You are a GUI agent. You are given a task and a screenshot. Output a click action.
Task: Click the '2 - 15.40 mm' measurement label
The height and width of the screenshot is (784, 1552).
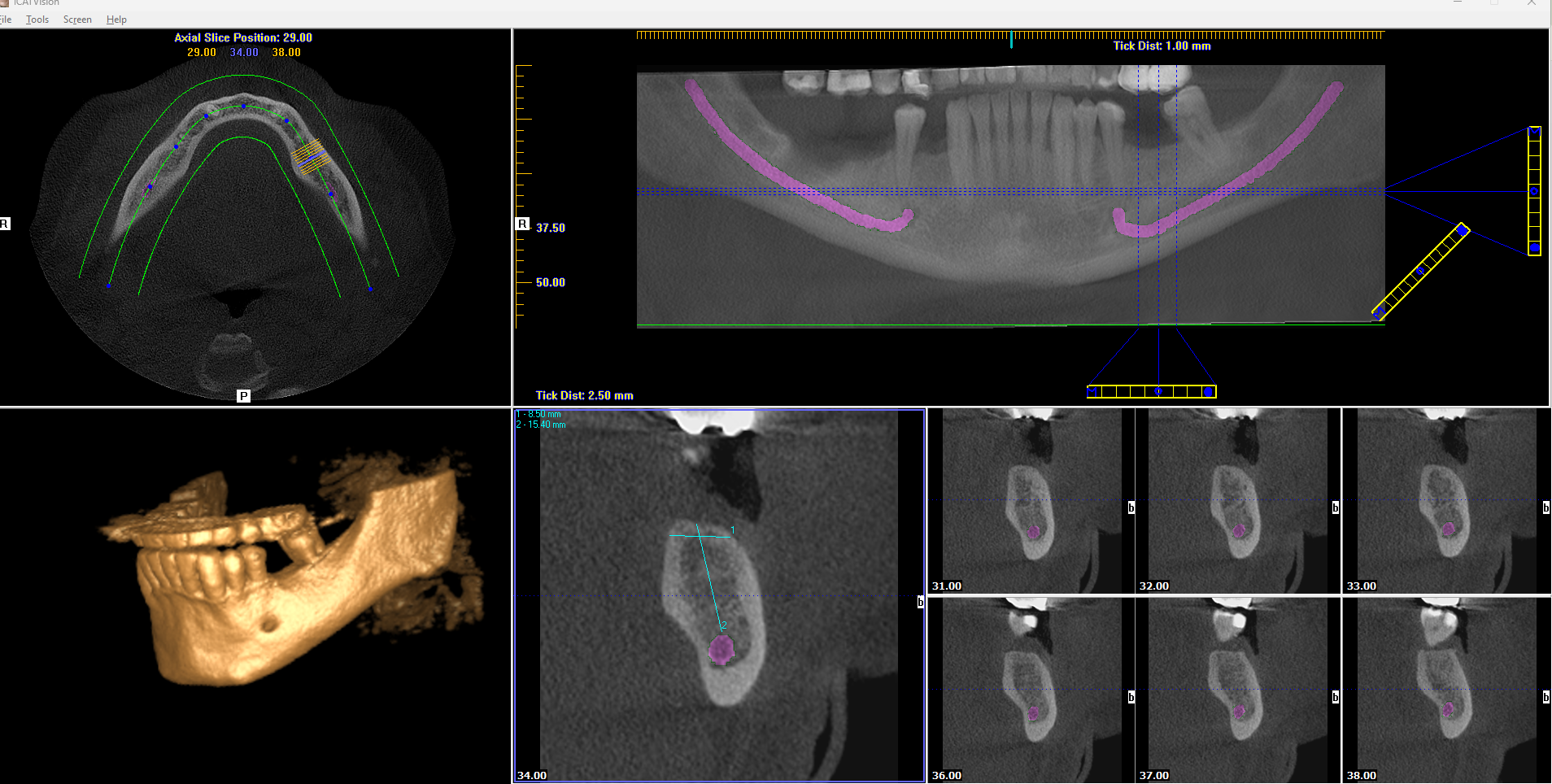pyautogui.click(x=540, y=424)
